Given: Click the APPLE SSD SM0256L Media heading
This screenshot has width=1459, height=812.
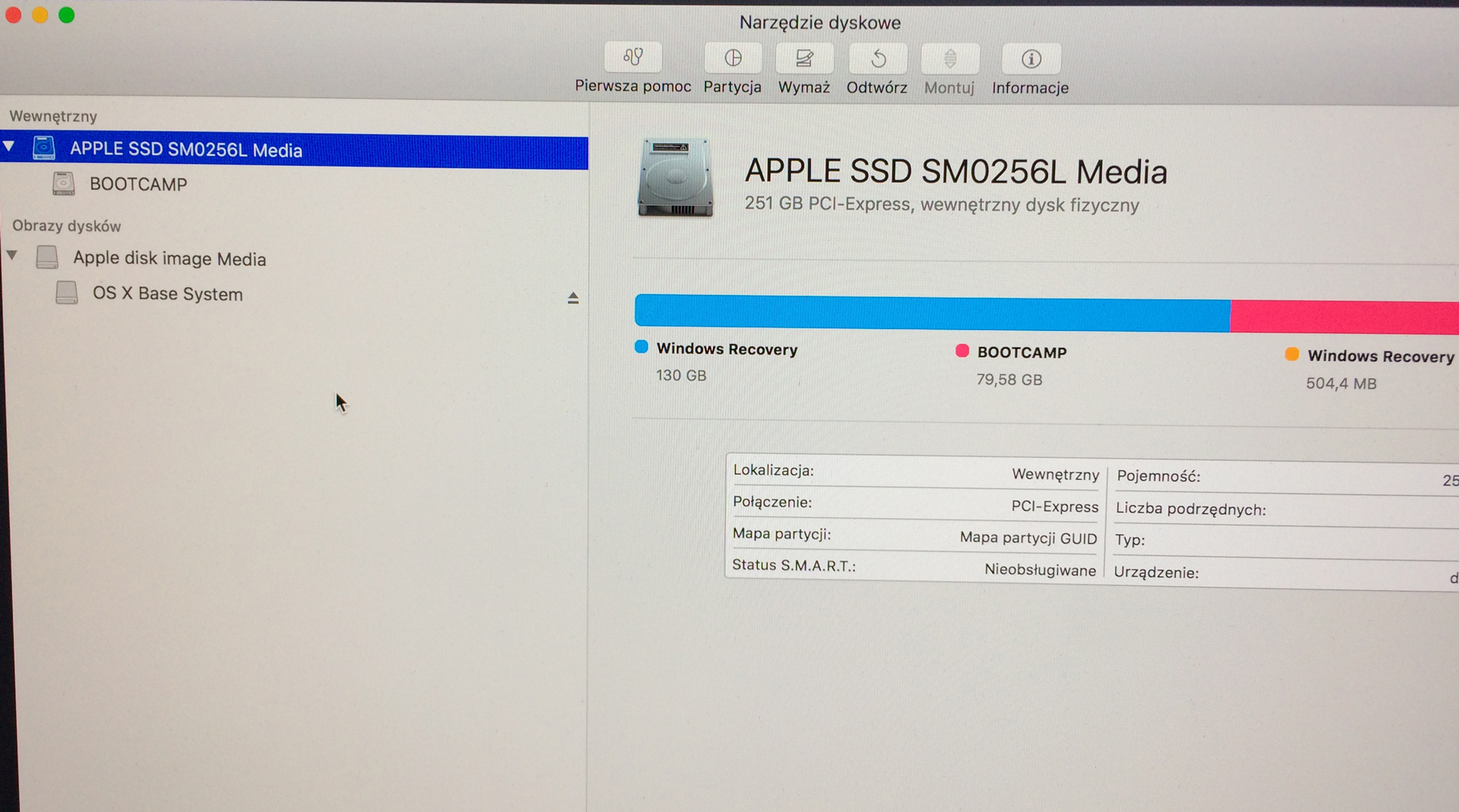Looking at the screenshot, I should click(x=956, y=171).
